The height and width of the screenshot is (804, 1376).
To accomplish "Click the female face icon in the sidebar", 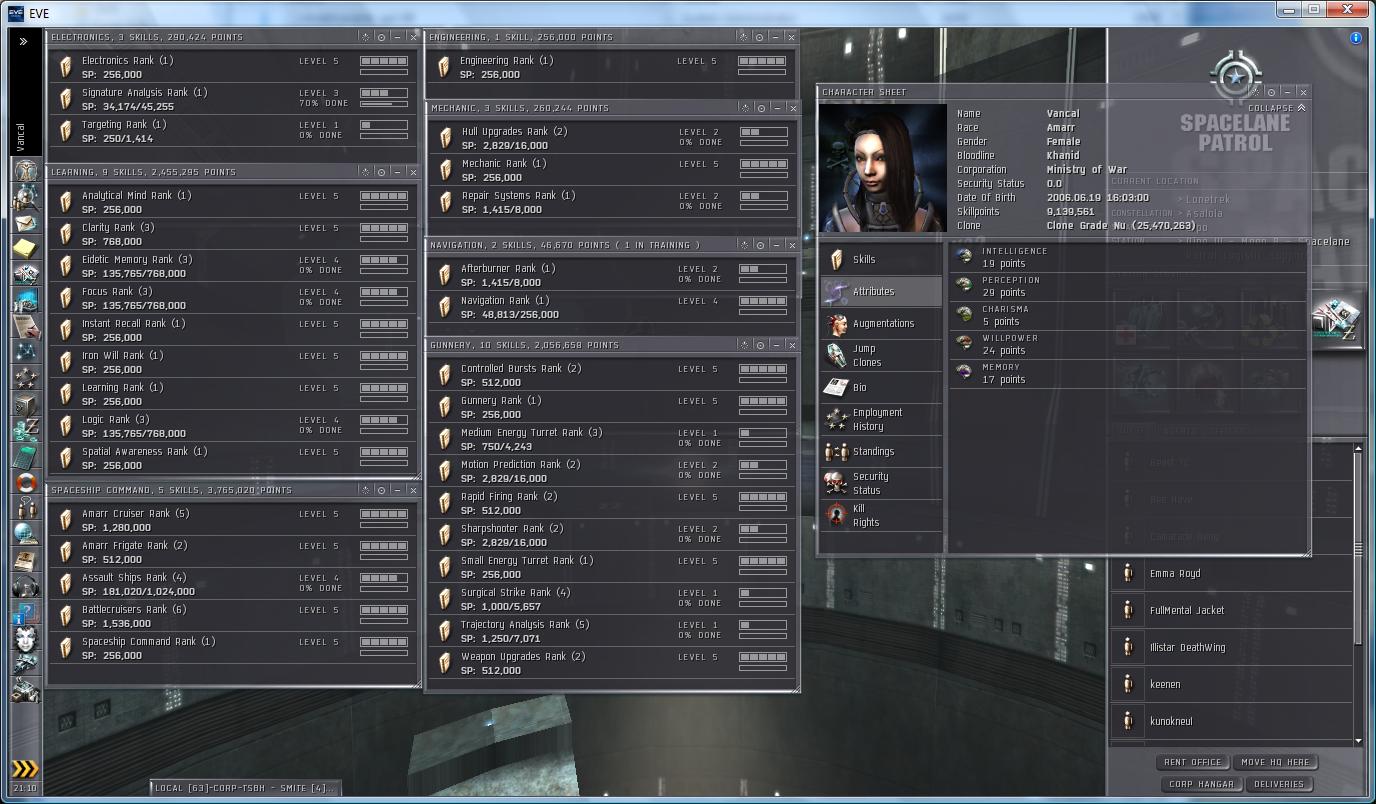I will pyautogui.click(x=25, y=639).
